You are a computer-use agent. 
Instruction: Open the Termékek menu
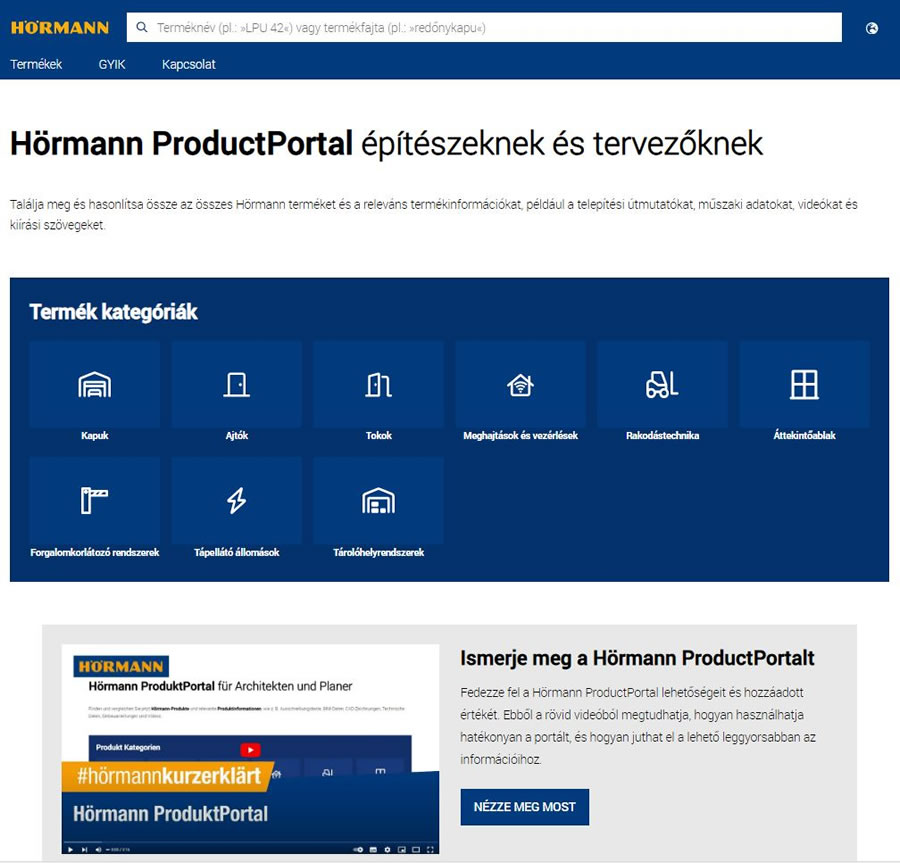tap(36, 64)
